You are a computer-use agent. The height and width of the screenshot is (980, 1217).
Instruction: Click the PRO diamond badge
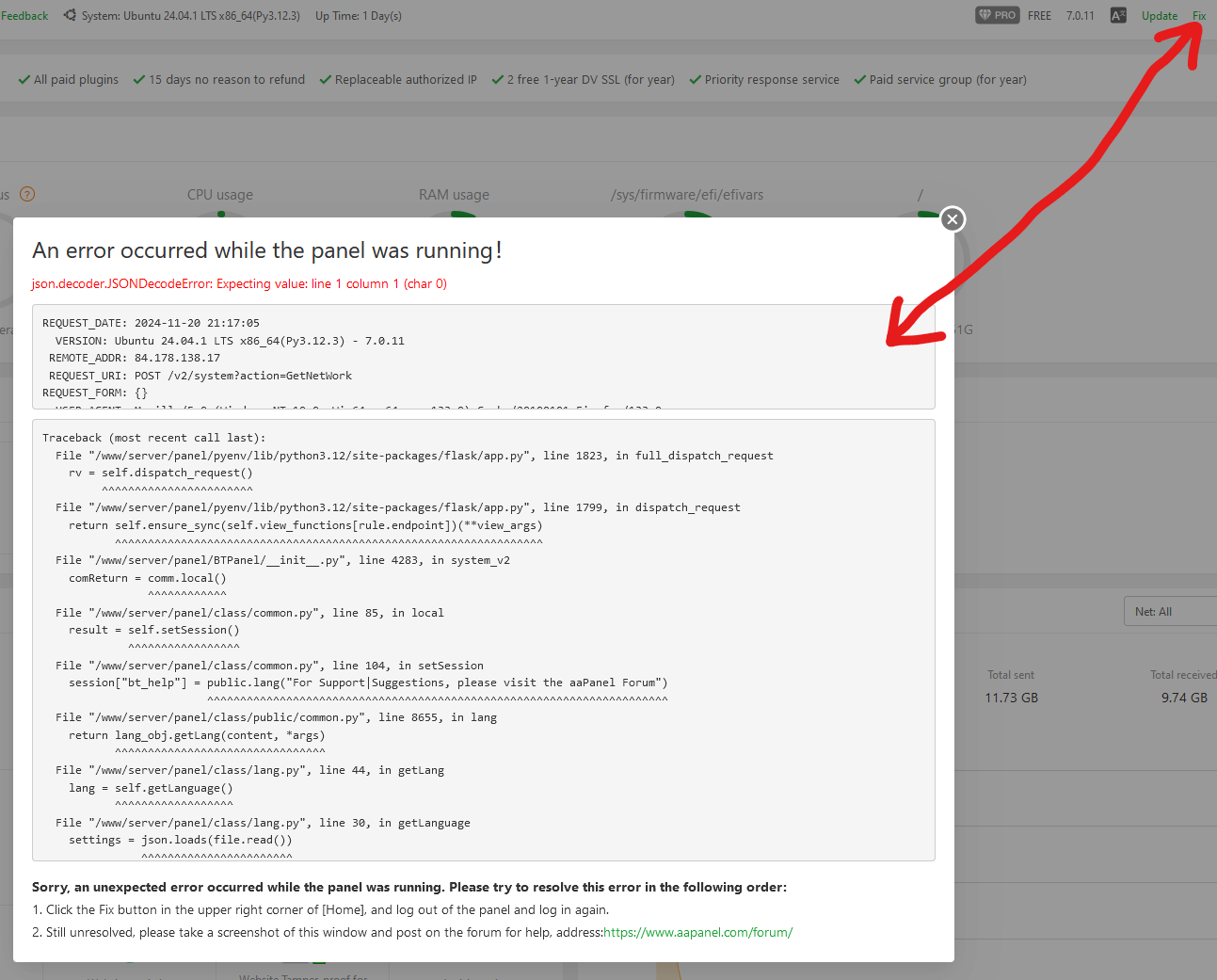(x=998, y=15)
